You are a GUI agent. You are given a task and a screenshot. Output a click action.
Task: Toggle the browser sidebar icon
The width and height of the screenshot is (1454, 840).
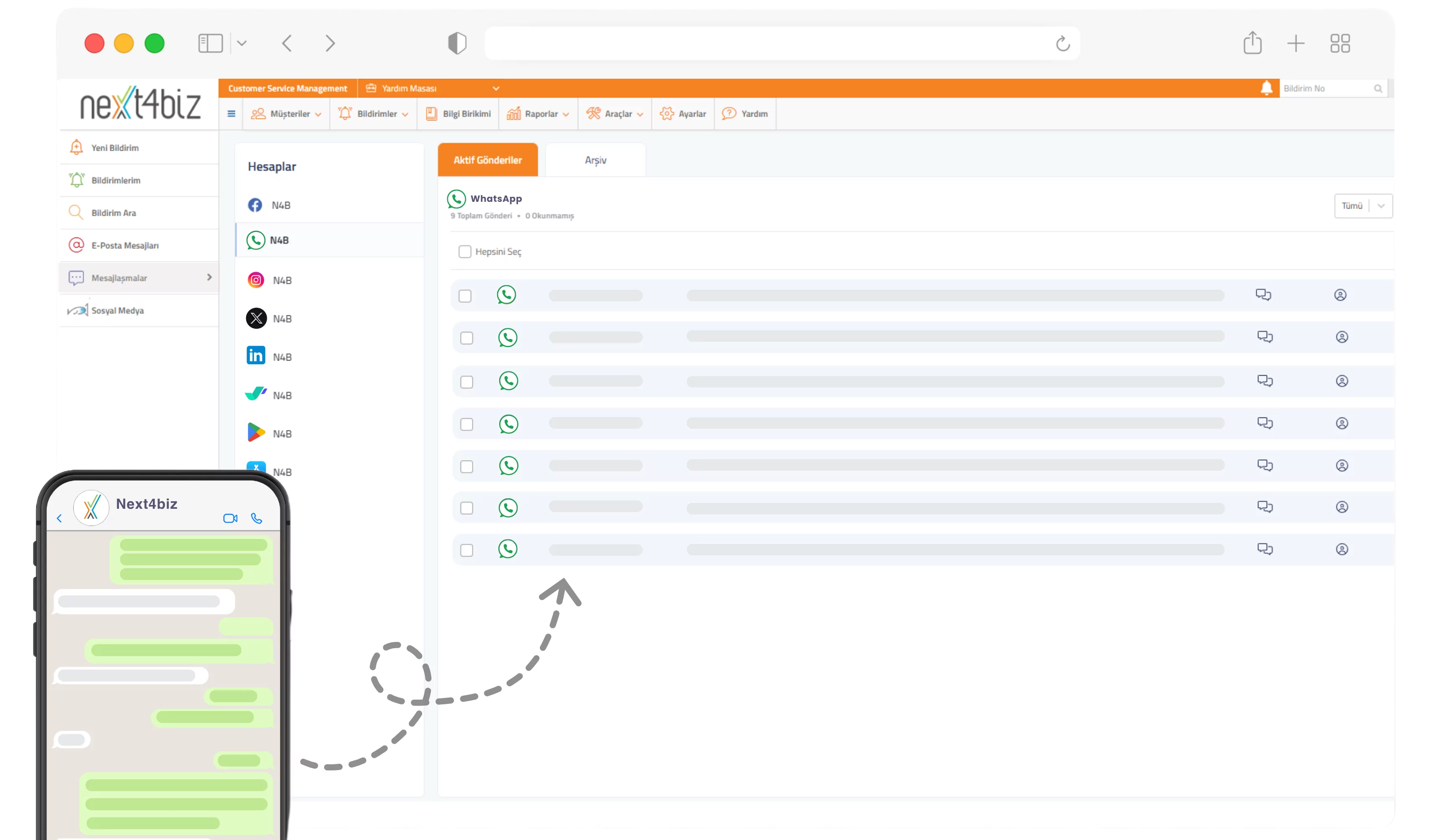click(210, 43)
